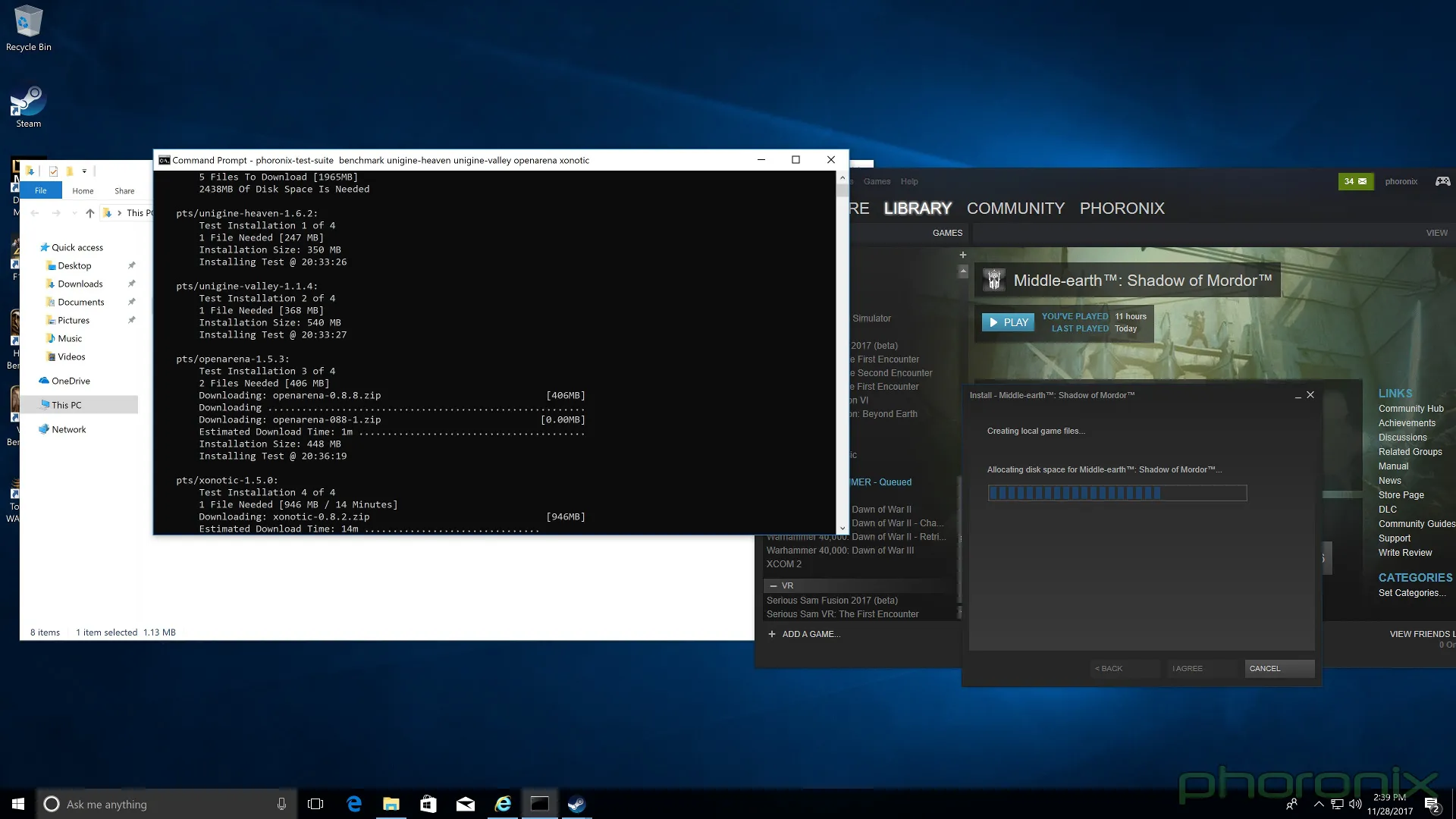Select Network in Explorer navigation pane
1456x819 pixels.
tap(68, 429)
